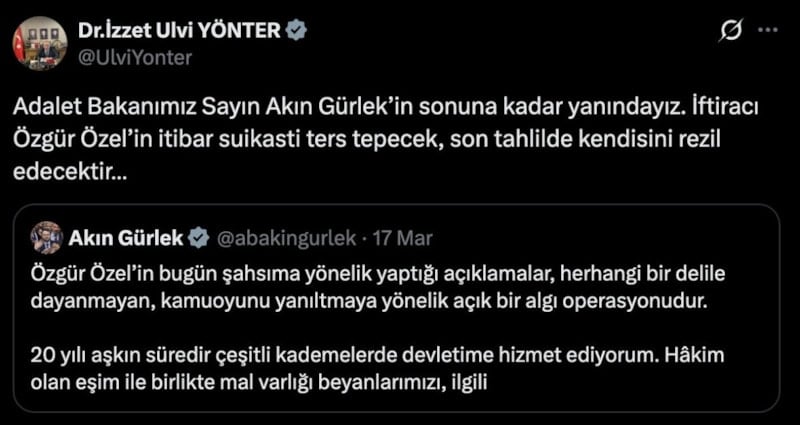
Task: Click verified badge next to Akın Gürlek
Action: 199,238
